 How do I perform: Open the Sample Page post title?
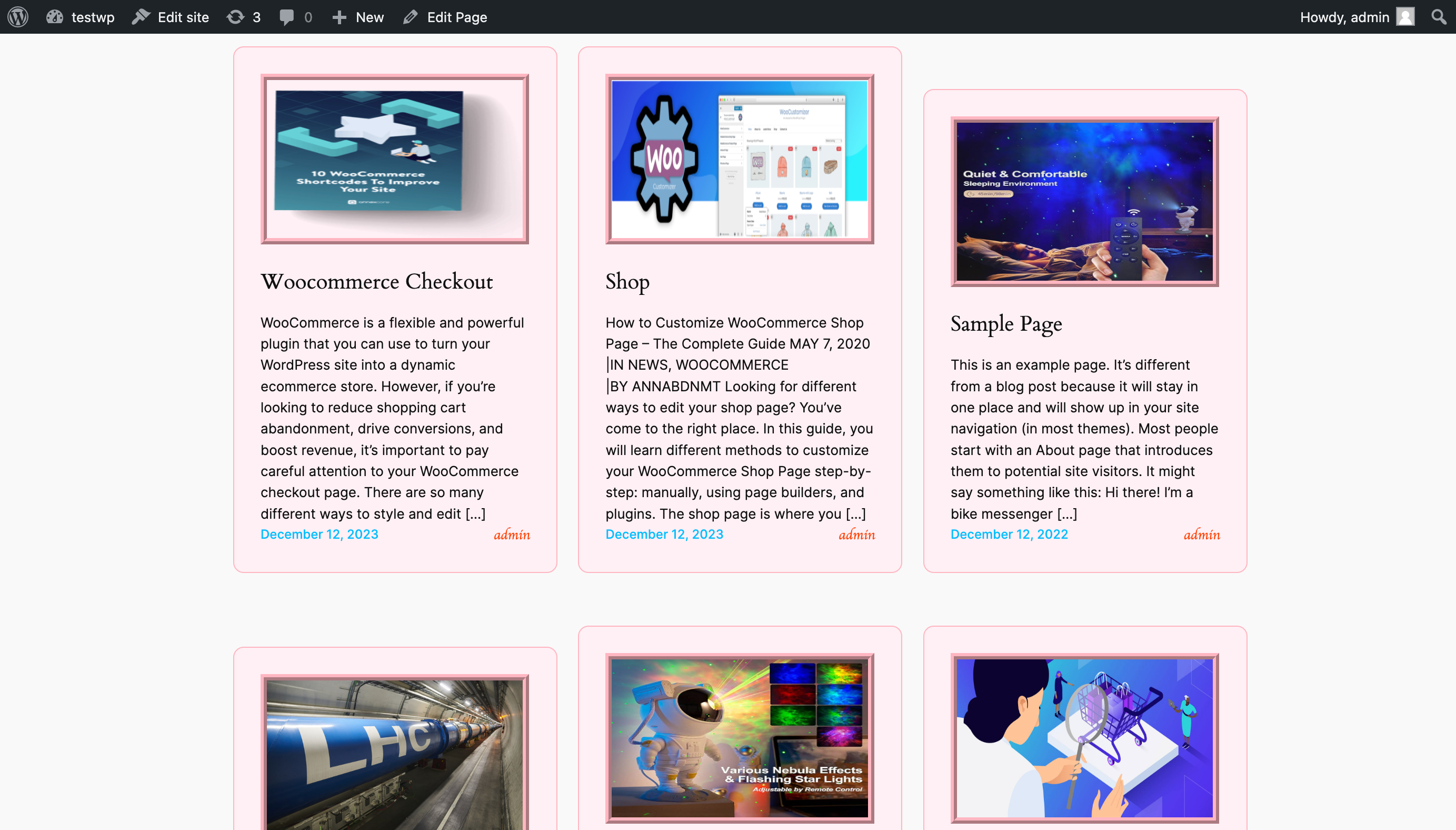(x=1006, y=324)
